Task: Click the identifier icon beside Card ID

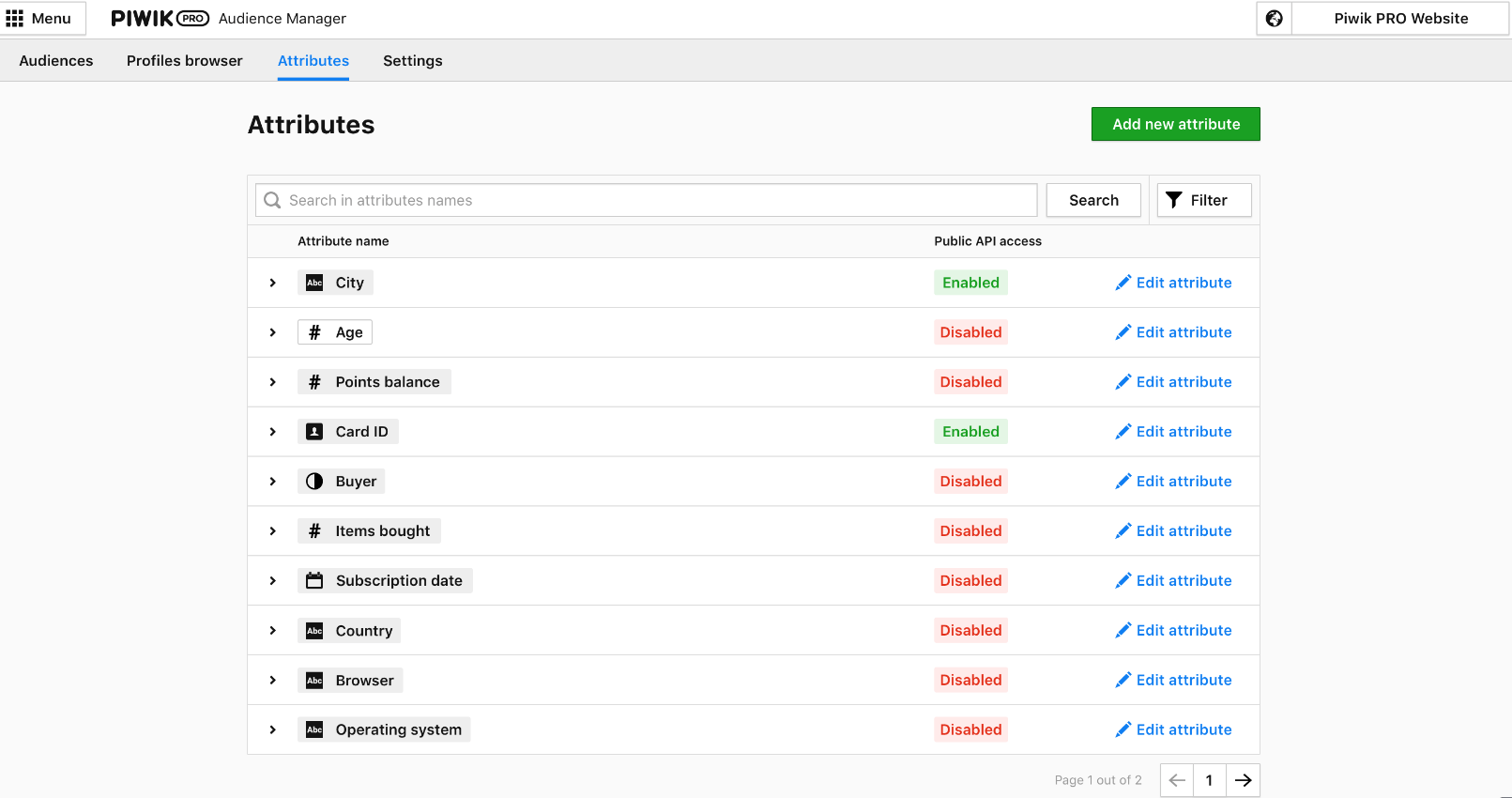Action: point(314,432)
